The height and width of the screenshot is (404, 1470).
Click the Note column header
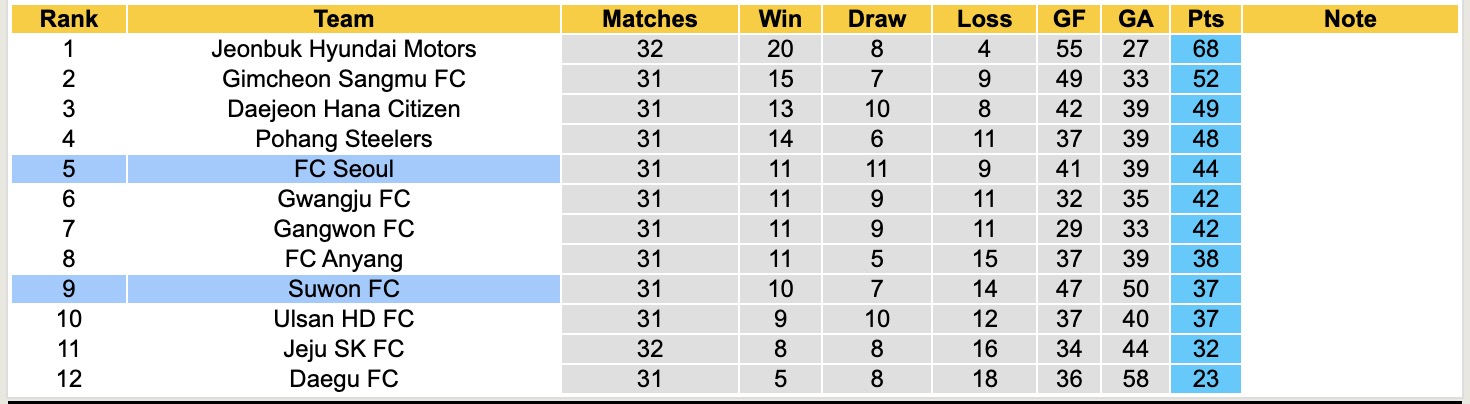pyautogui.click(x=1349, y=19)
